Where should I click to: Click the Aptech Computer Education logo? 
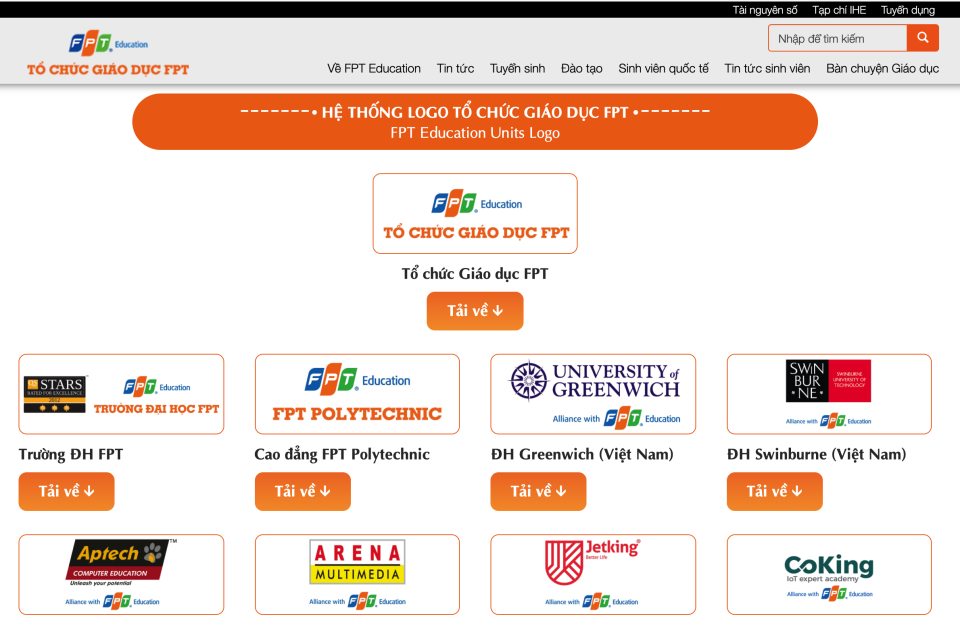[x=121, y=574]
